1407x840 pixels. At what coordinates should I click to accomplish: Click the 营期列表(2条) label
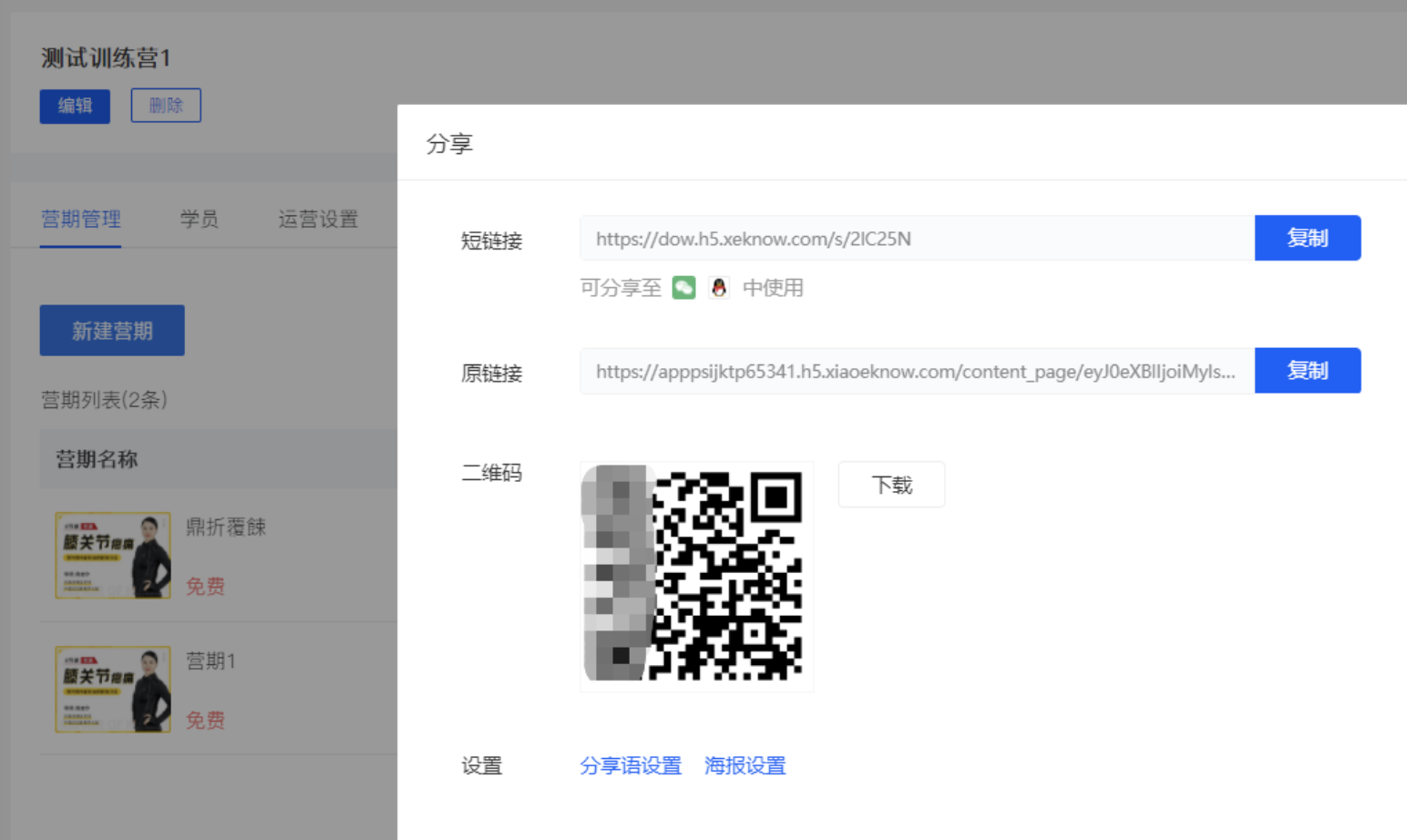pyautogui.click(x=104, y=399)
